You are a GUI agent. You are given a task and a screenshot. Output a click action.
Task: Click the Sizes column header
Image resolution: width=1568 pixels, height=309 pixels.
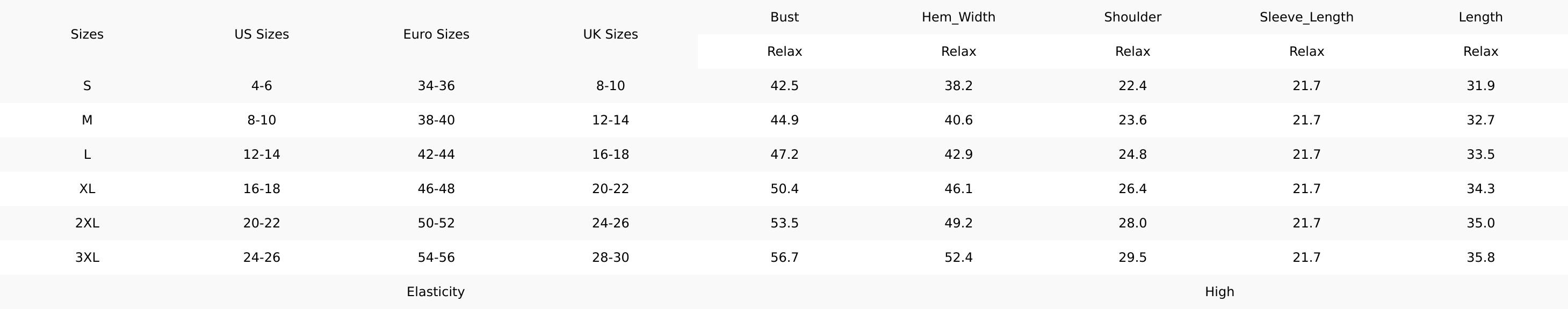[x=87, y=34]
